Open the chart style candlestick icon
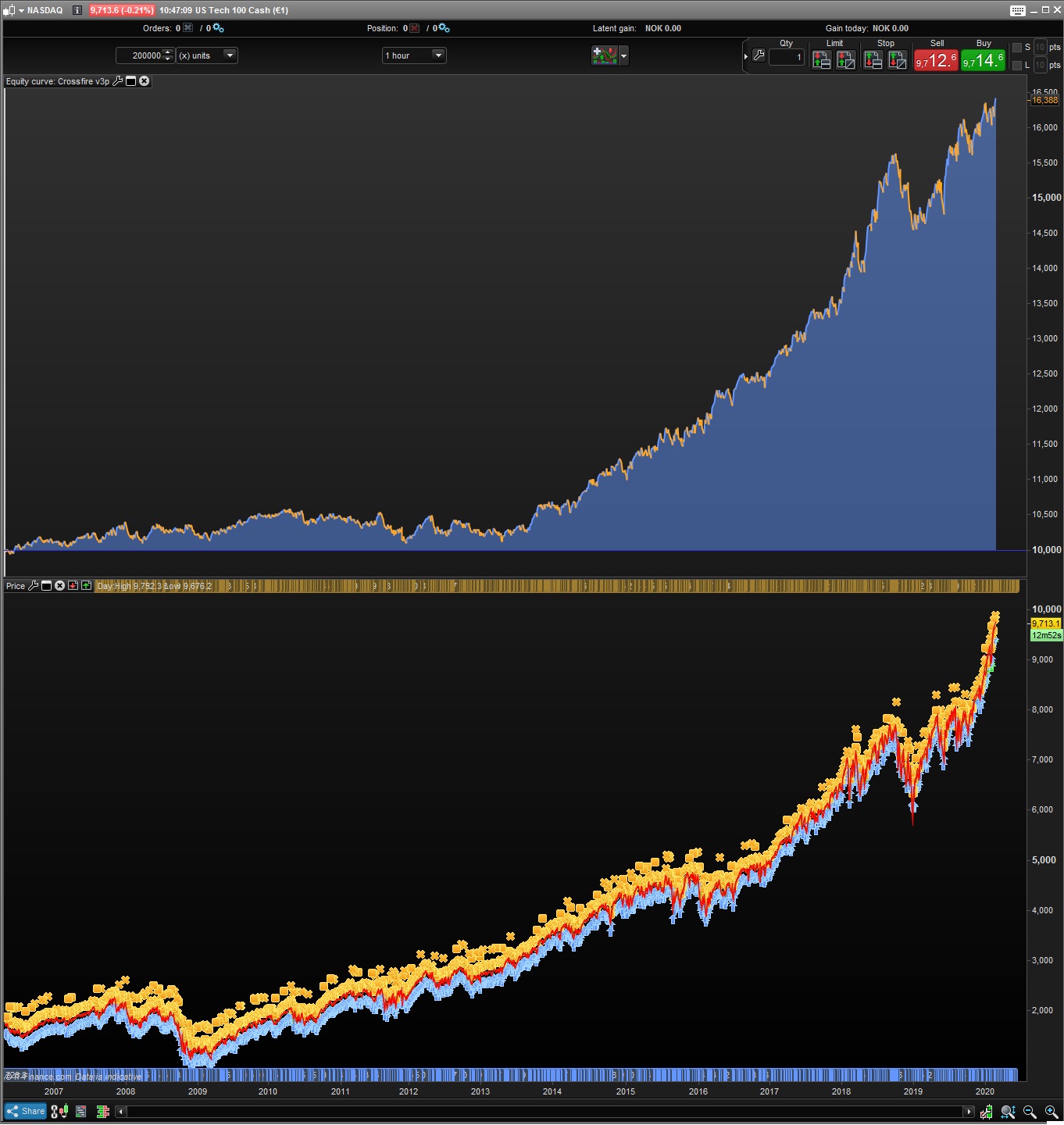1064x1125 pixels. pos(9,10)
